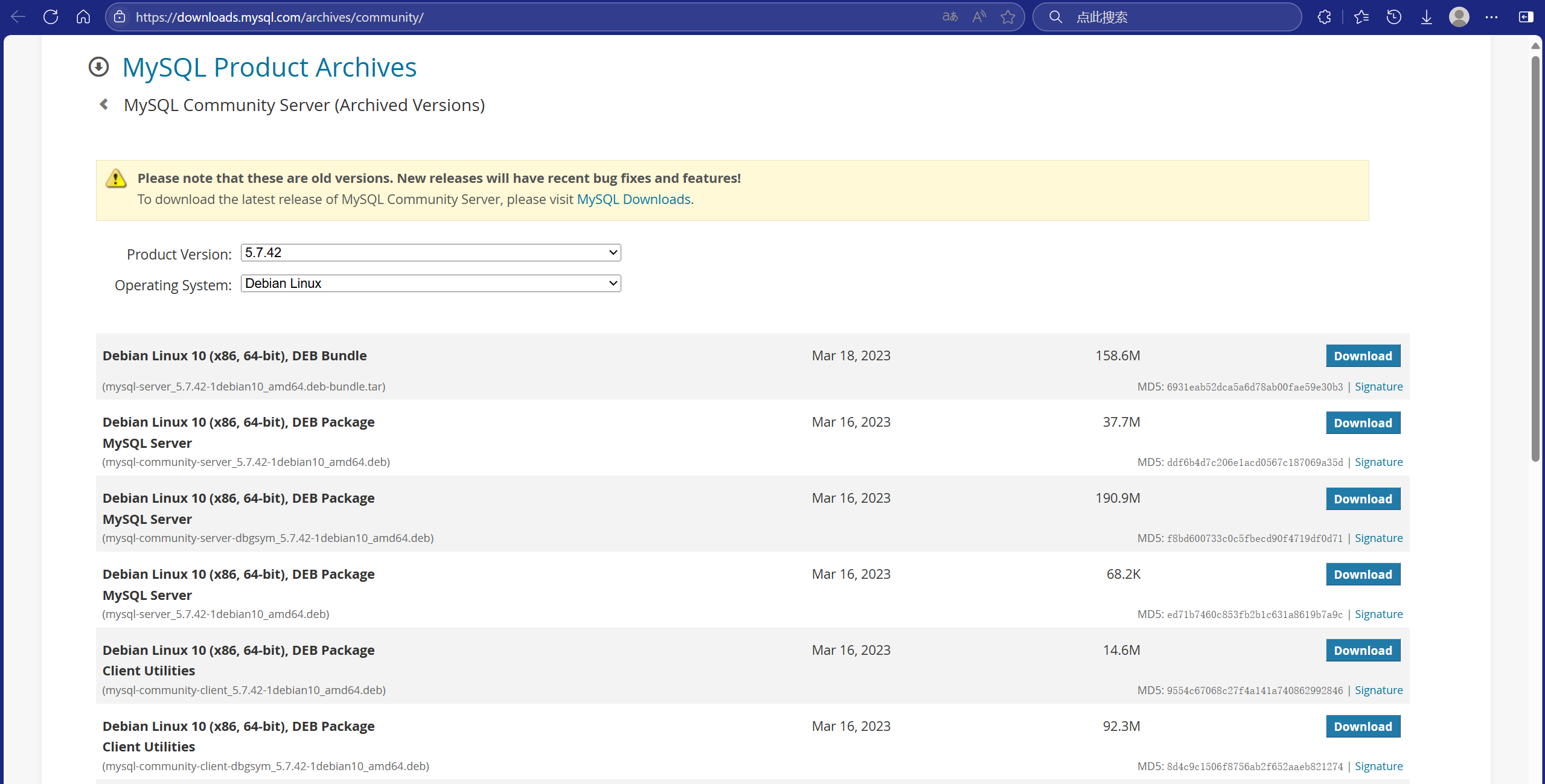1545x784 pixels.
Task: Download the DEB Bundle 158.6M file
Action: pos(1363,356)
